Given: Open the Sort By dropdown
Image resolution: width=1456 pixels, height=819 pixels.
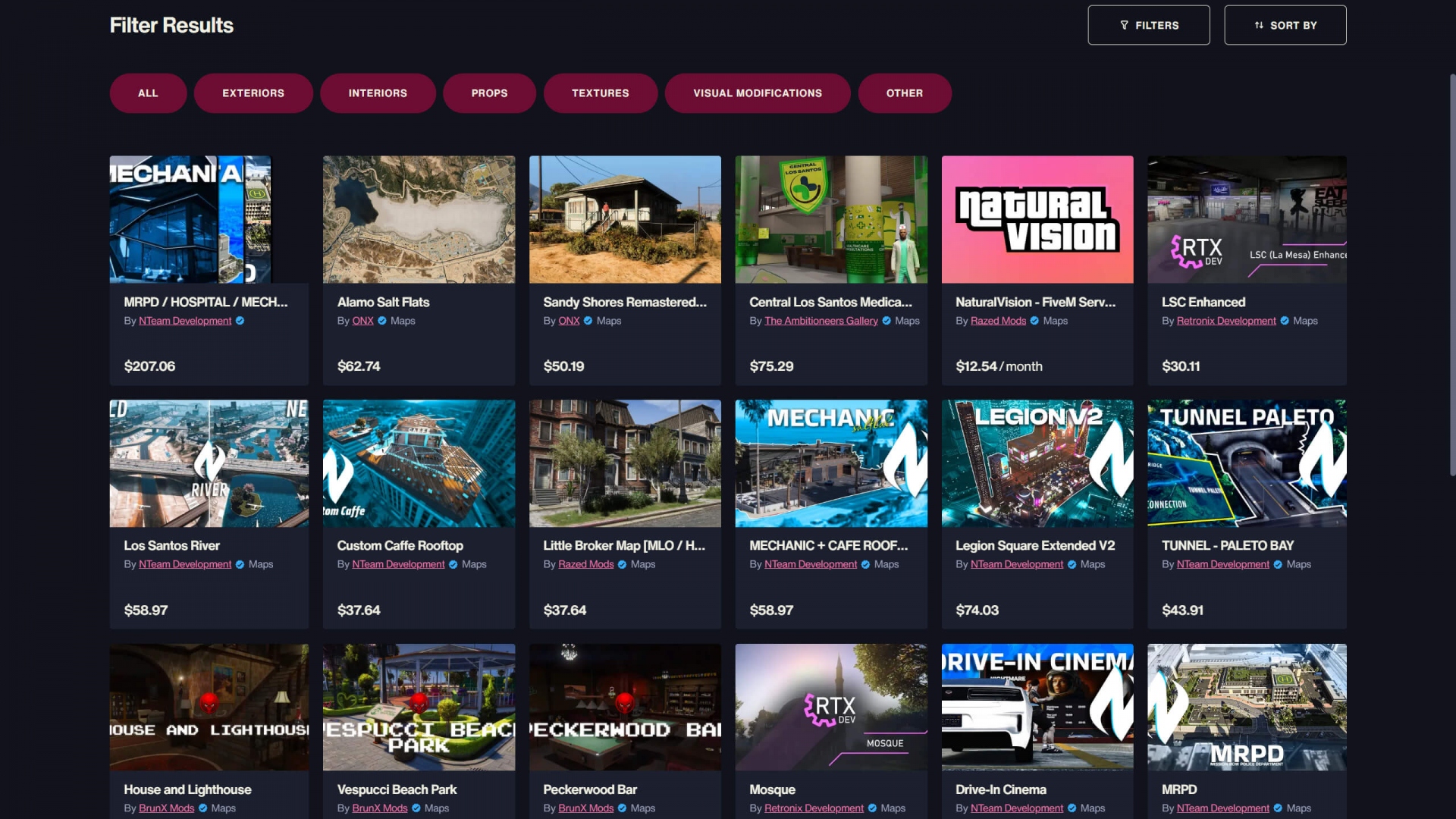Looking at the screenshot, I should [x=1285, y=25].
